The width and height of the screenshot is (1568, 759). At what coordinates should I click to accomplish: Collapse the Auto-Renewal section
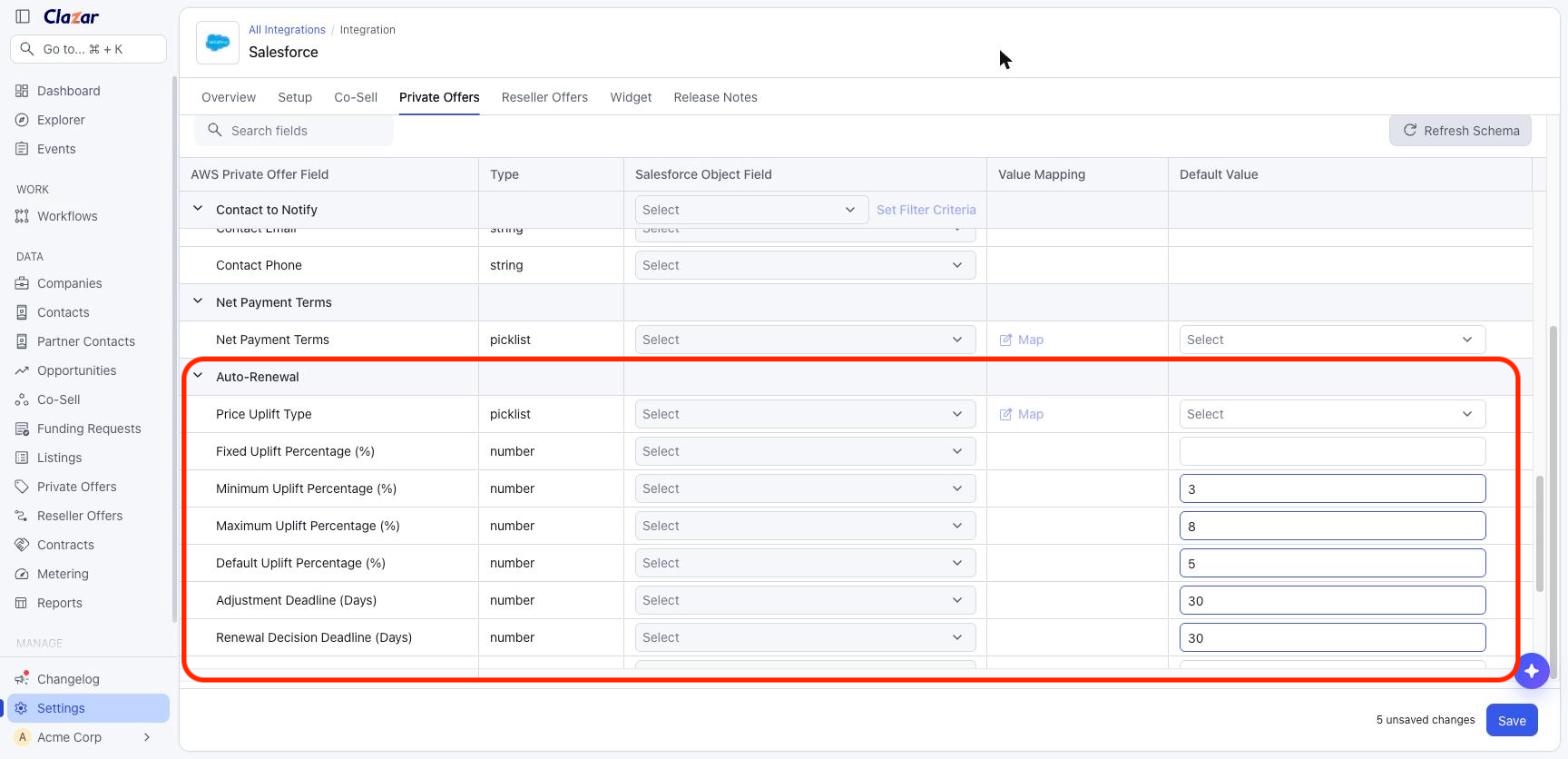coord(198,376)
